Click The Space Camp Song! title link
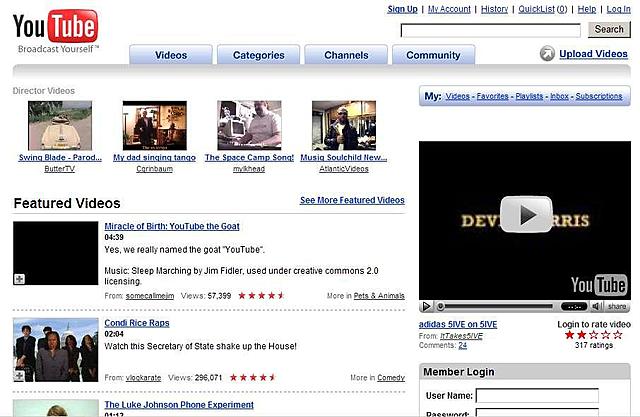Viewport: 640px width, 417px height. click(x=249, y=157)
